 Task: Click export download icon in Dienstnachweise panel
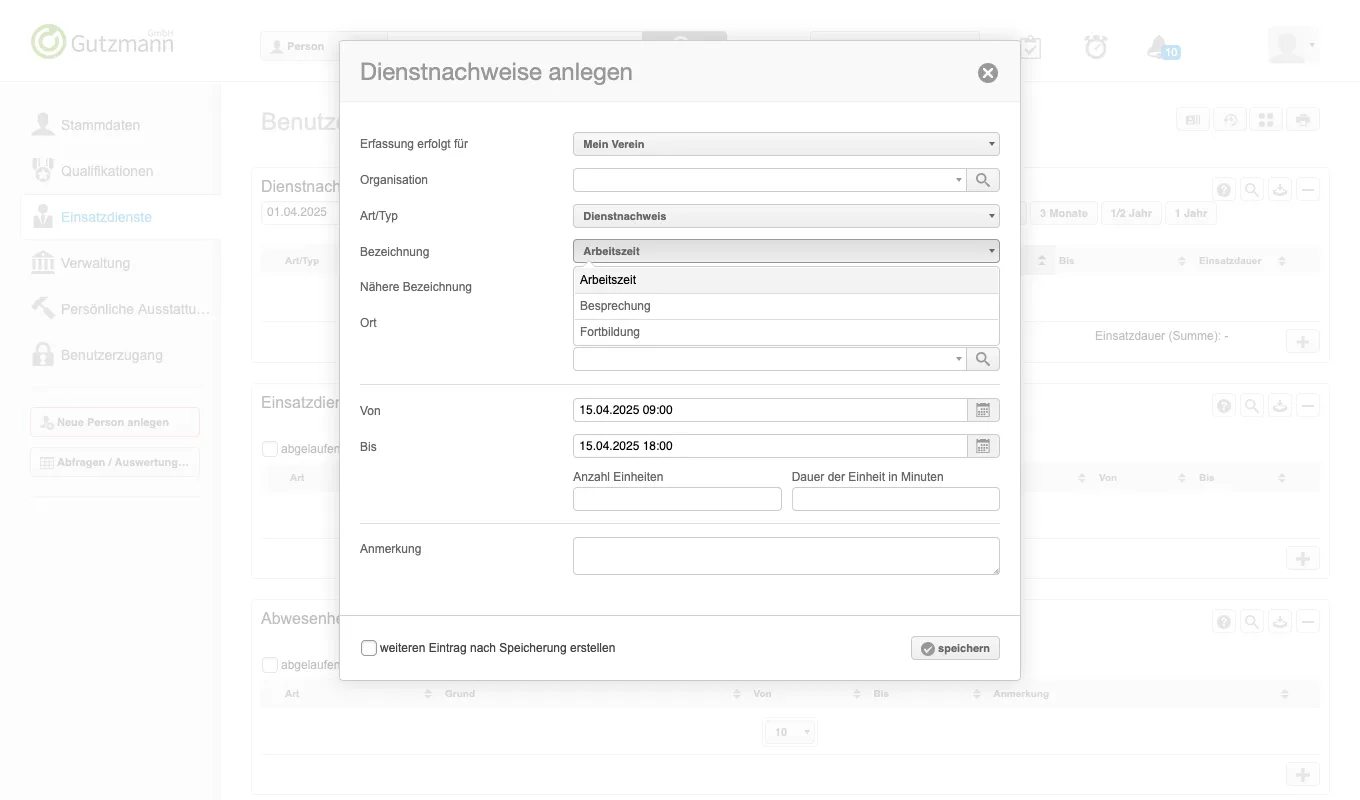coord(1280,189)
